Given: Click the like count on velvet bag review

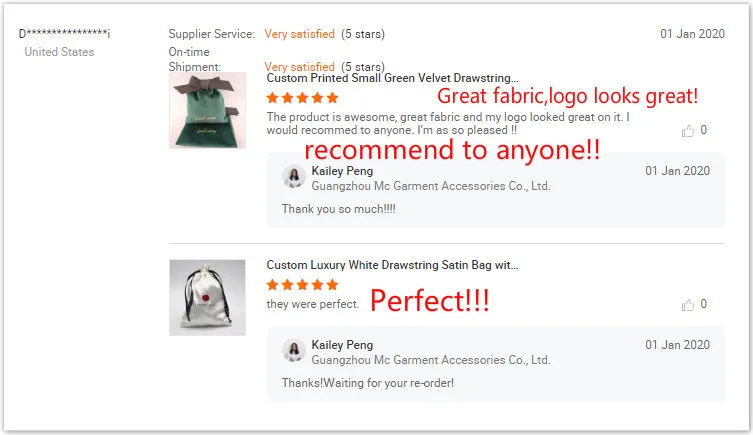Looking at the screenshot, I should [x=704, y=130].
